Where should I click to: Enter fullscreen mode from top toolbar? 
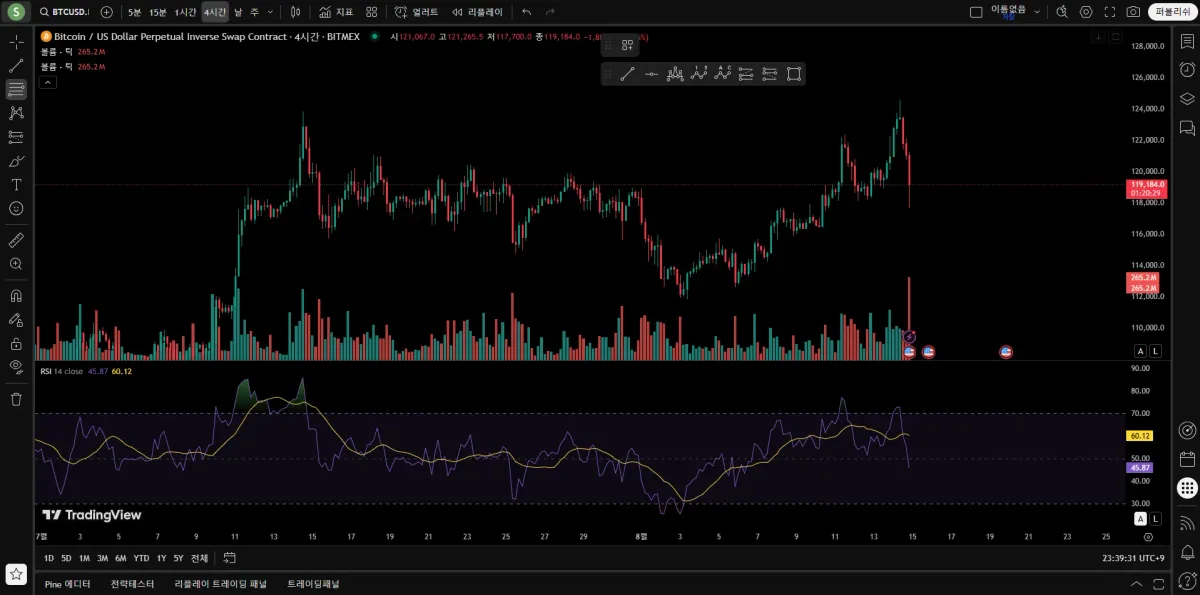point(1109,12)
